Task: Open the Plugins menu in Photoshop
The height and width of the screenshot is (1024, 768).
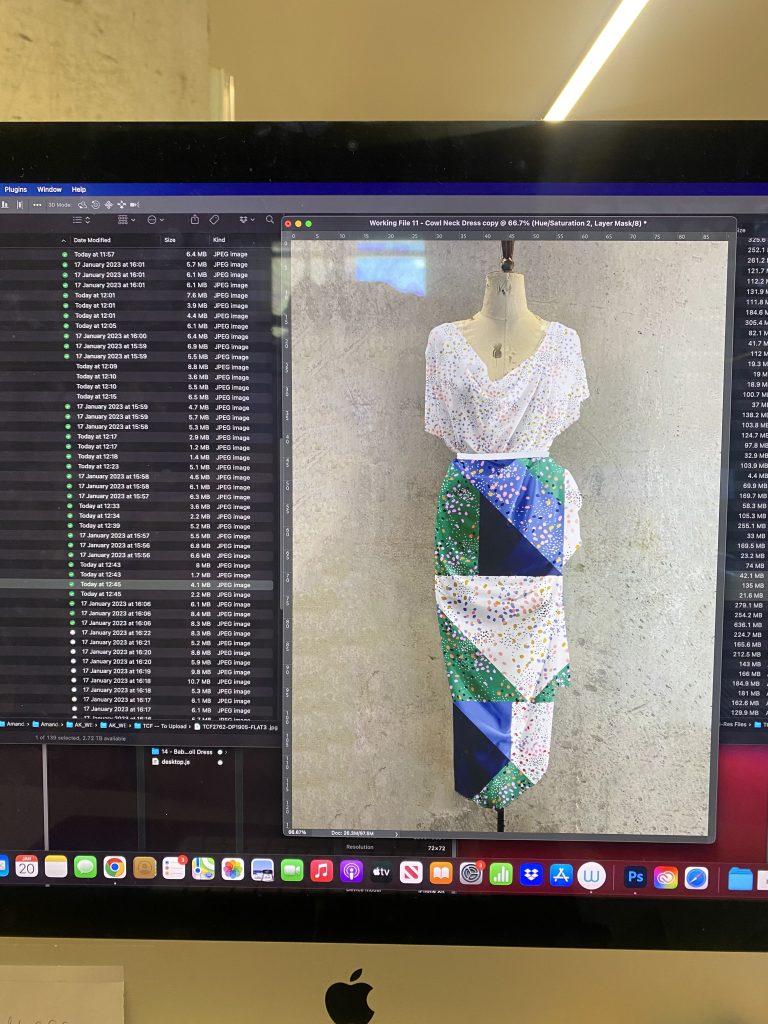Action: [x=16, y=189]
